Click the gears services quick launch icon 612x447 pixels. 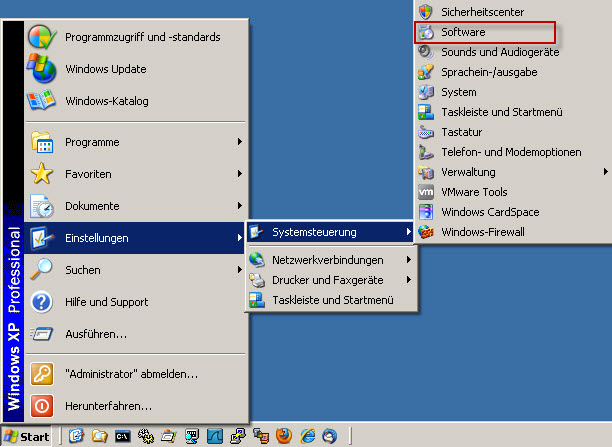click(146, 436)
